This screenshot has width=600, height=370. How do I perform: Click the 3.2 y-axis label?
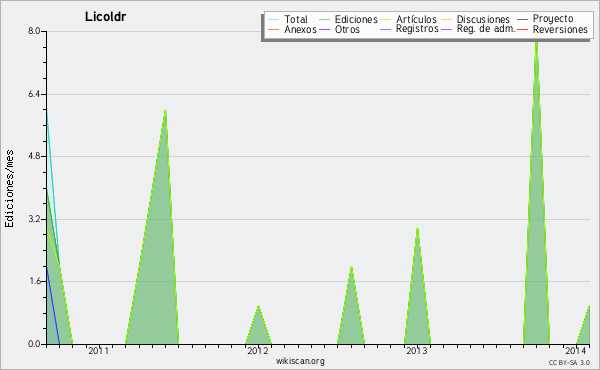(34, 219)
